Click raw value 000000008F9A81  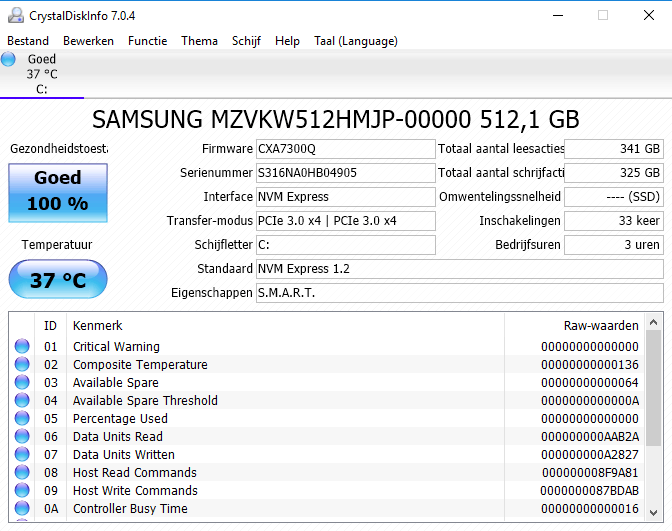590,472
